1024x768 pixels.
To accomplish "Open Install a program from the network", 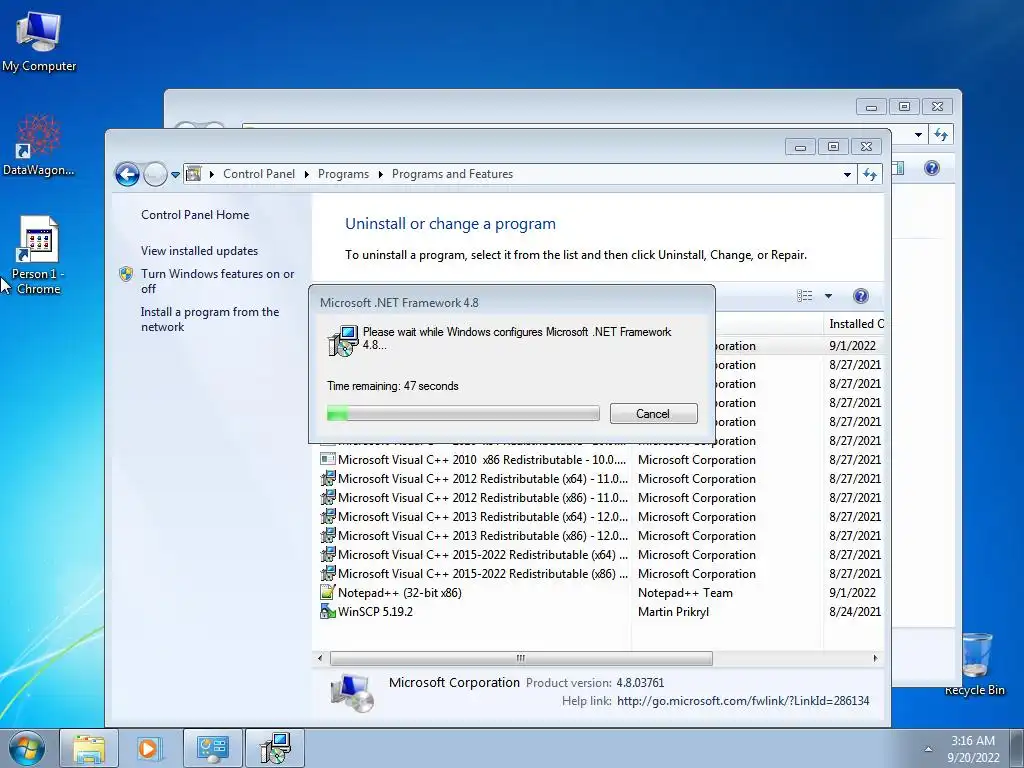I will [210, 319].
